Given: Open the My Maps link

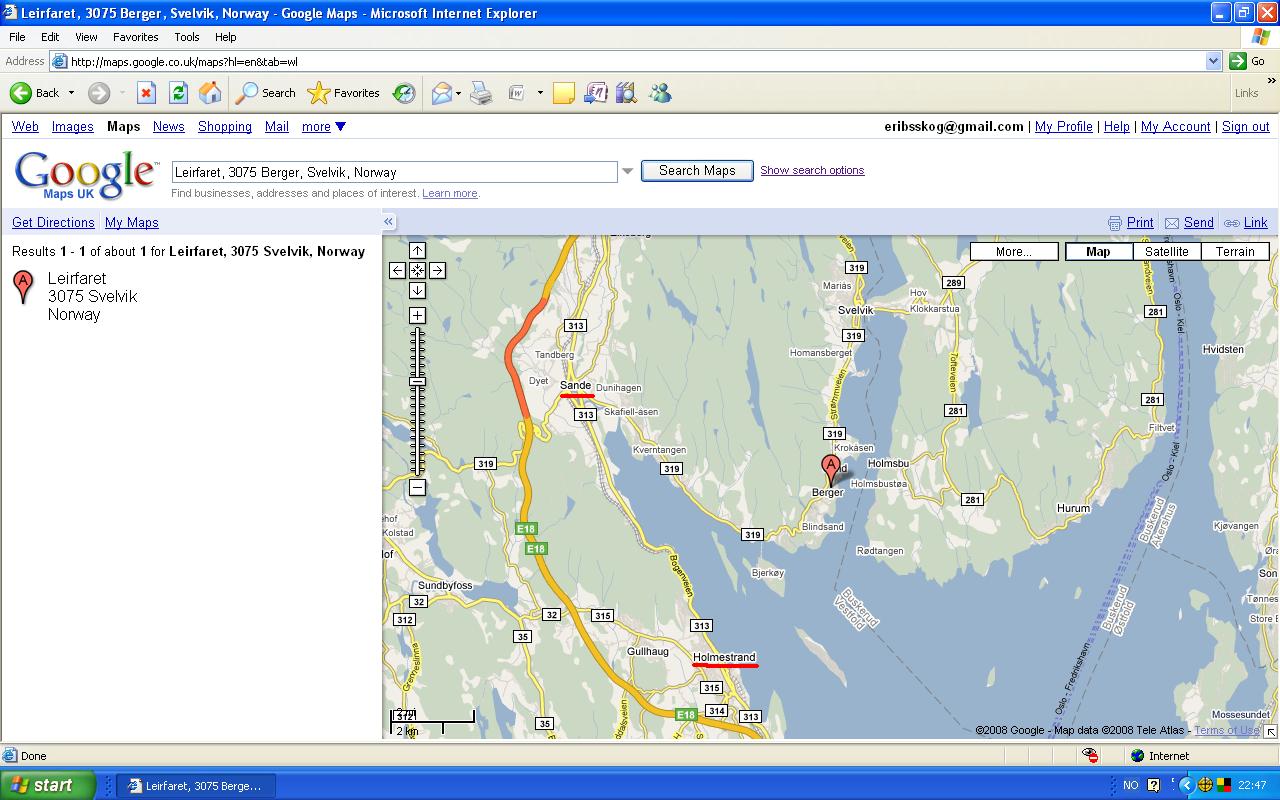Looking at the screenshot, I should [x=132, y=223].
